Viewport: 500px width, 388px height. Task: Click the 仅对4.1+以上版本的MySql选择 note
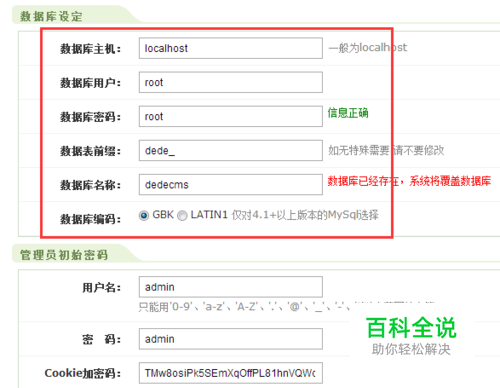[x=305, y=215]
